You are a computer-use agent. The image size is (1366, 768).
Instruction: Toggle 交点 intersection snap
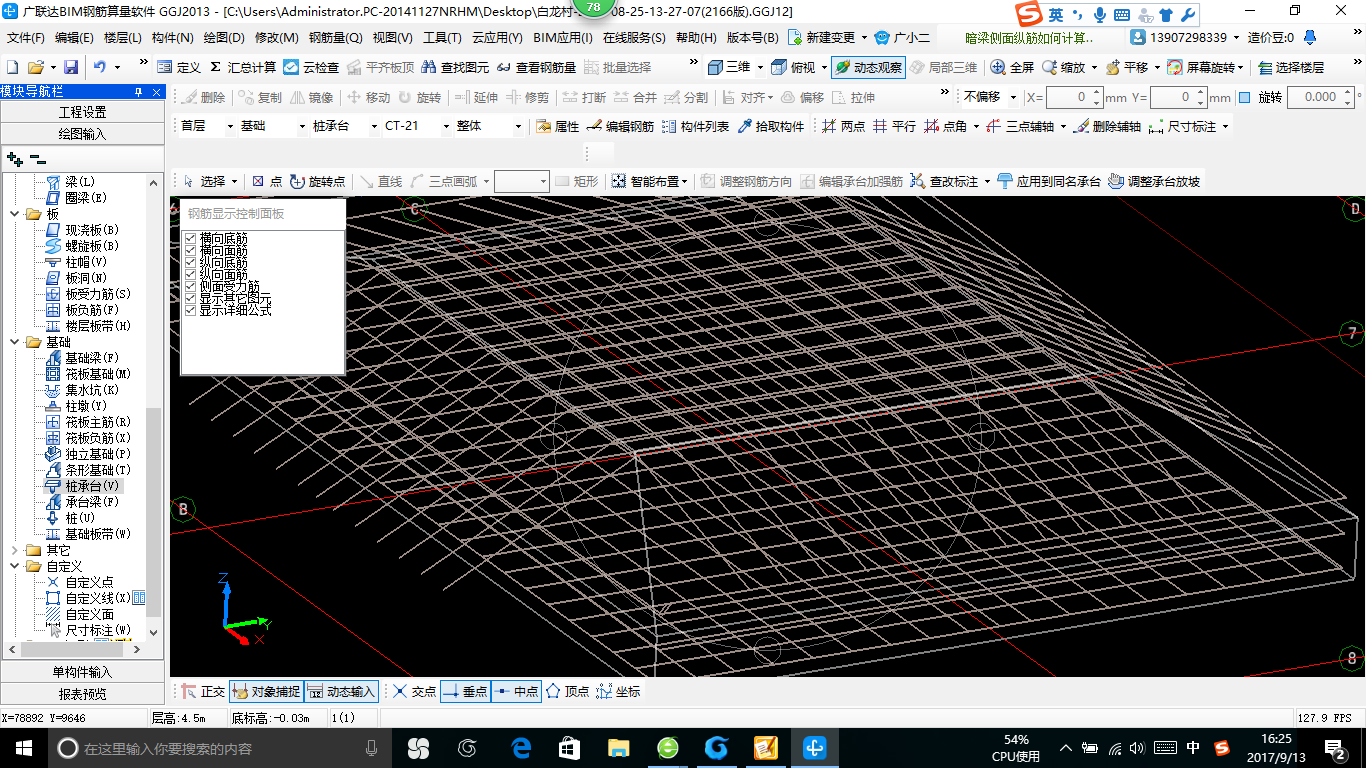tap(414, 691)
